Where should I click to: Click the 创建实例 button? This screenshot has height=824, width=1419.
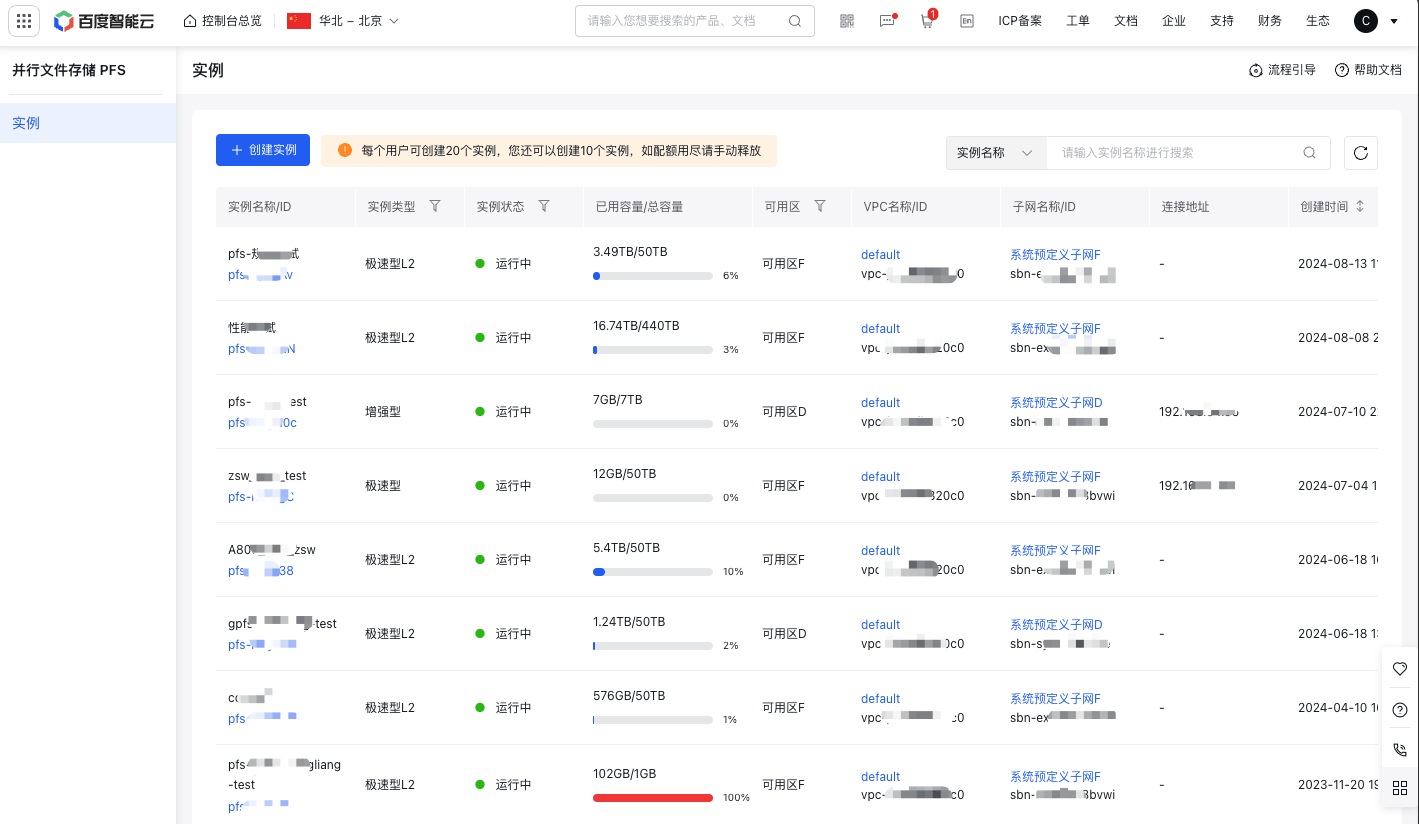coord(263,150)
